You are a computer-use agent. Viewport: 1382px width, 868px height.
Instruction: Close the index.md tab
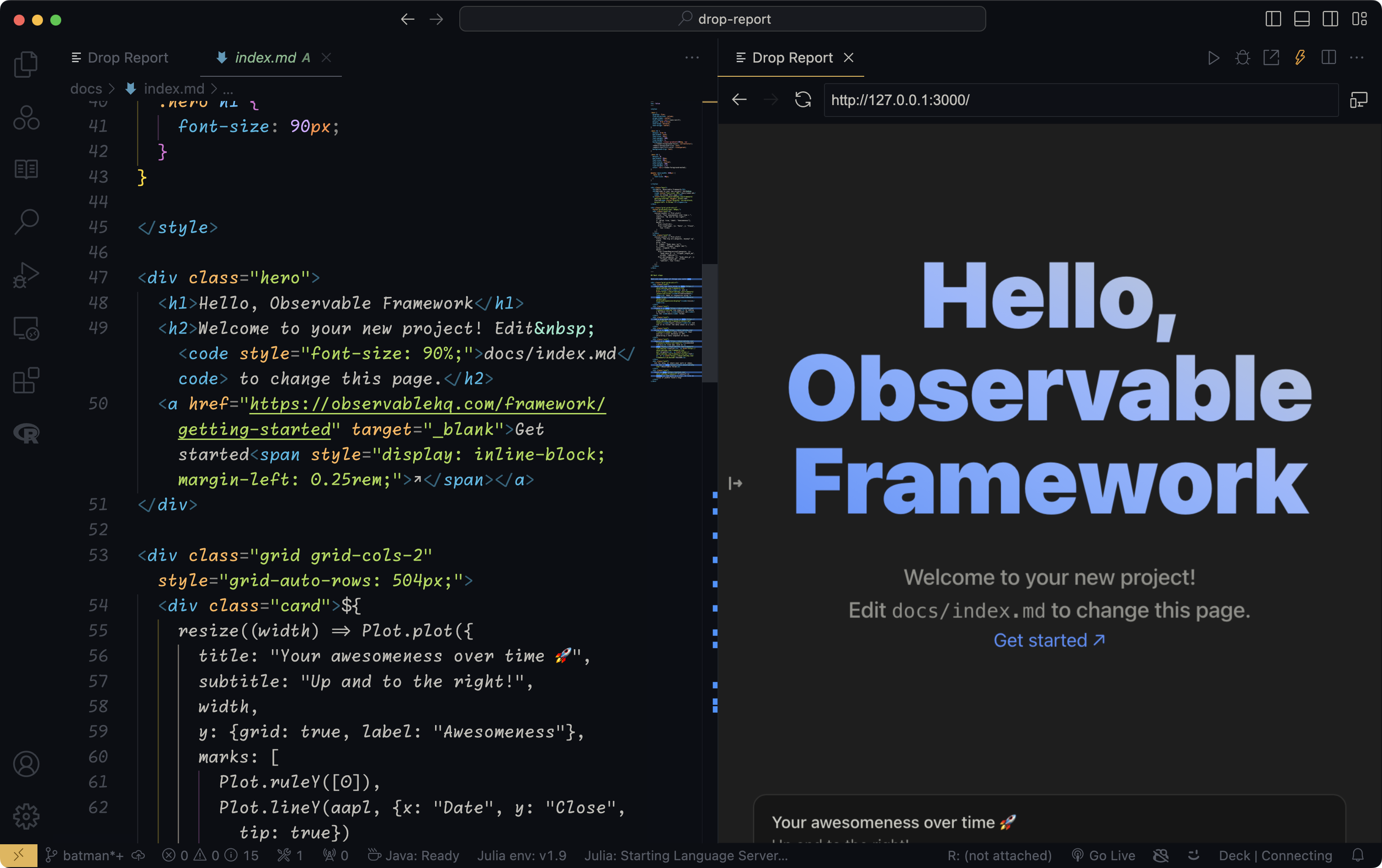tap(326, 58)
